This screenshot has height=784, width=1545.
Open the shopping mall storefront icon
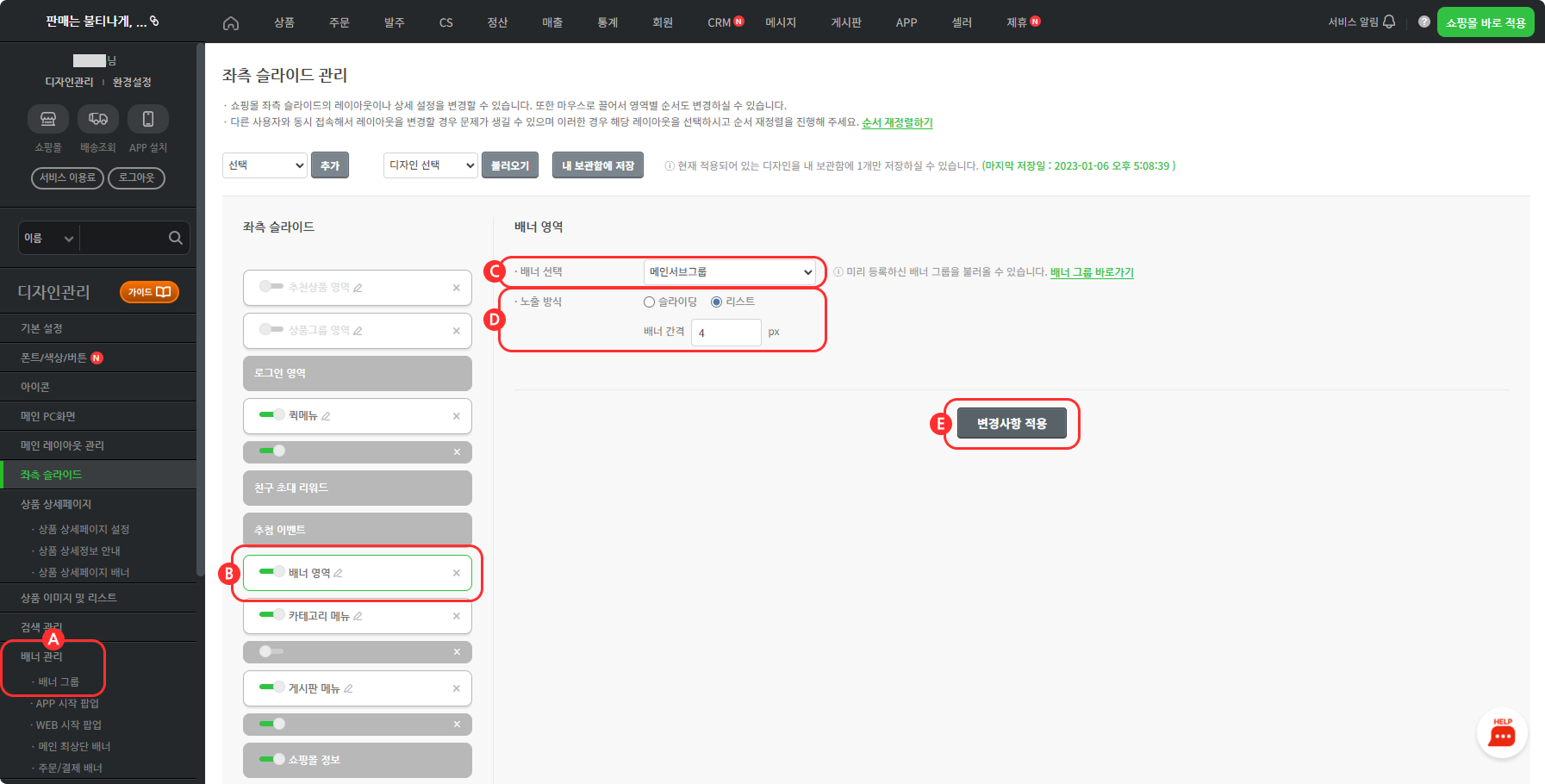tap(48, 119)
